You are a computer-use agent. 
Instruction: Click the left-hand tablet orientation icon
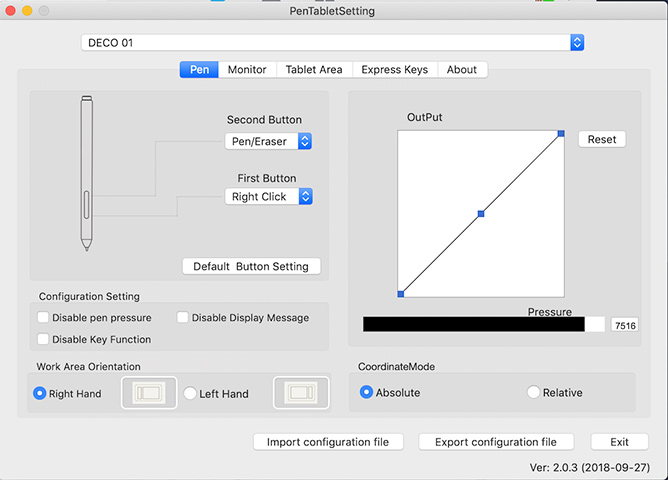coord(301,393)
